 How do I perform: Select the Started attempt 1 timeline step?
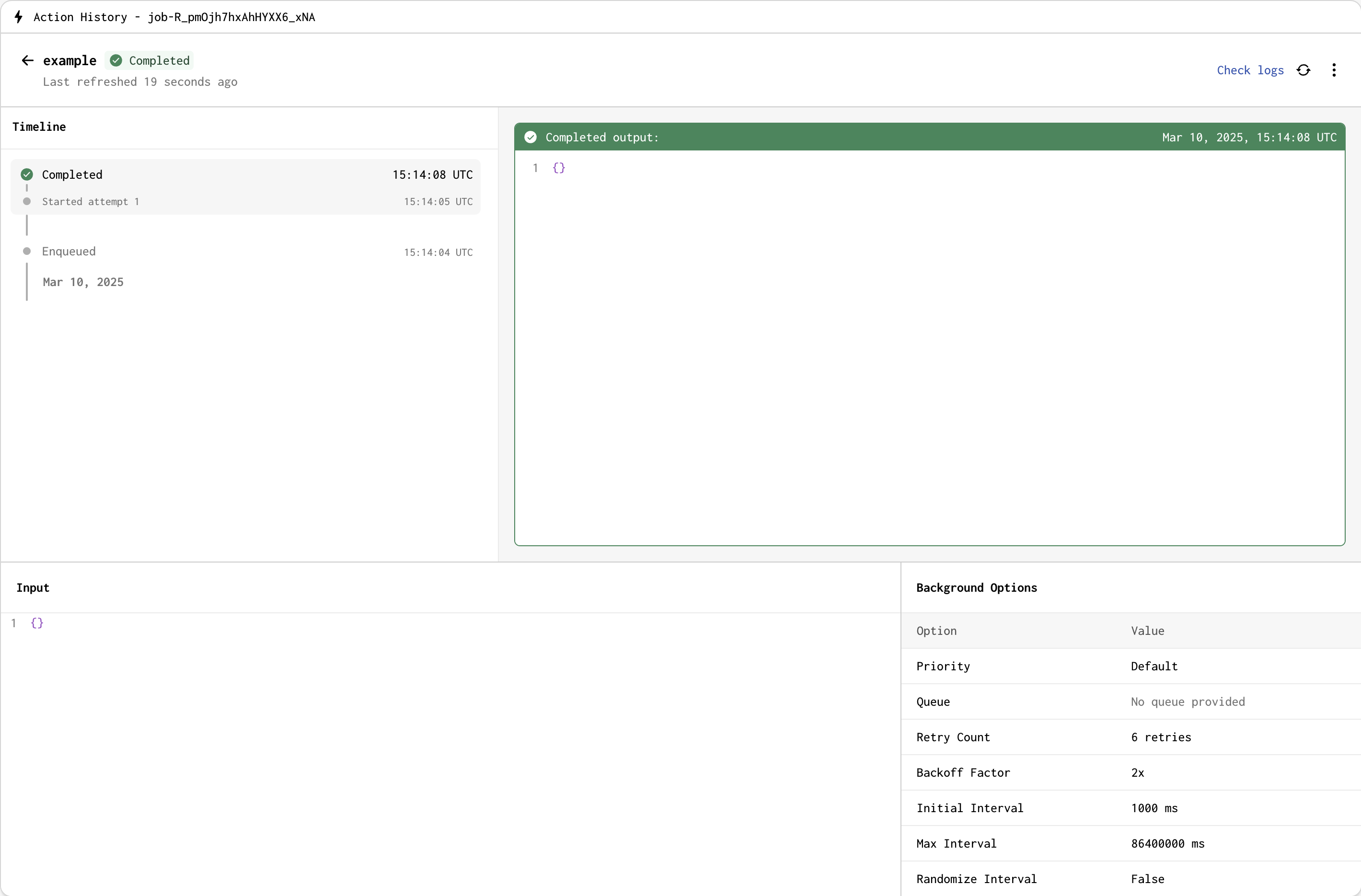click(245, 201)
